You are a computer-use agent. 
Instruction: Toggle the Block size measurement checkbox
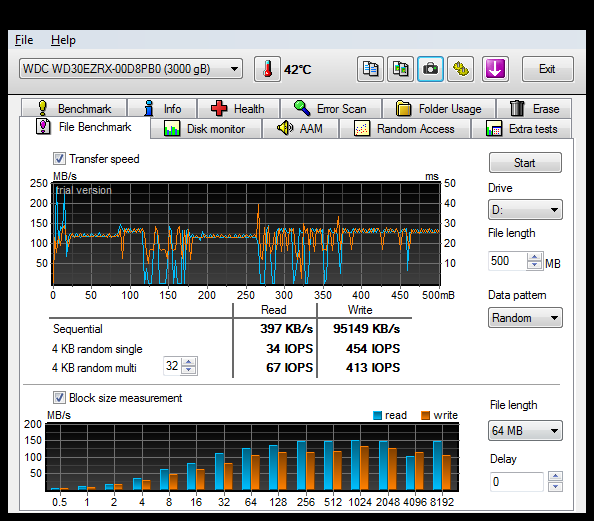pos(59,397)
